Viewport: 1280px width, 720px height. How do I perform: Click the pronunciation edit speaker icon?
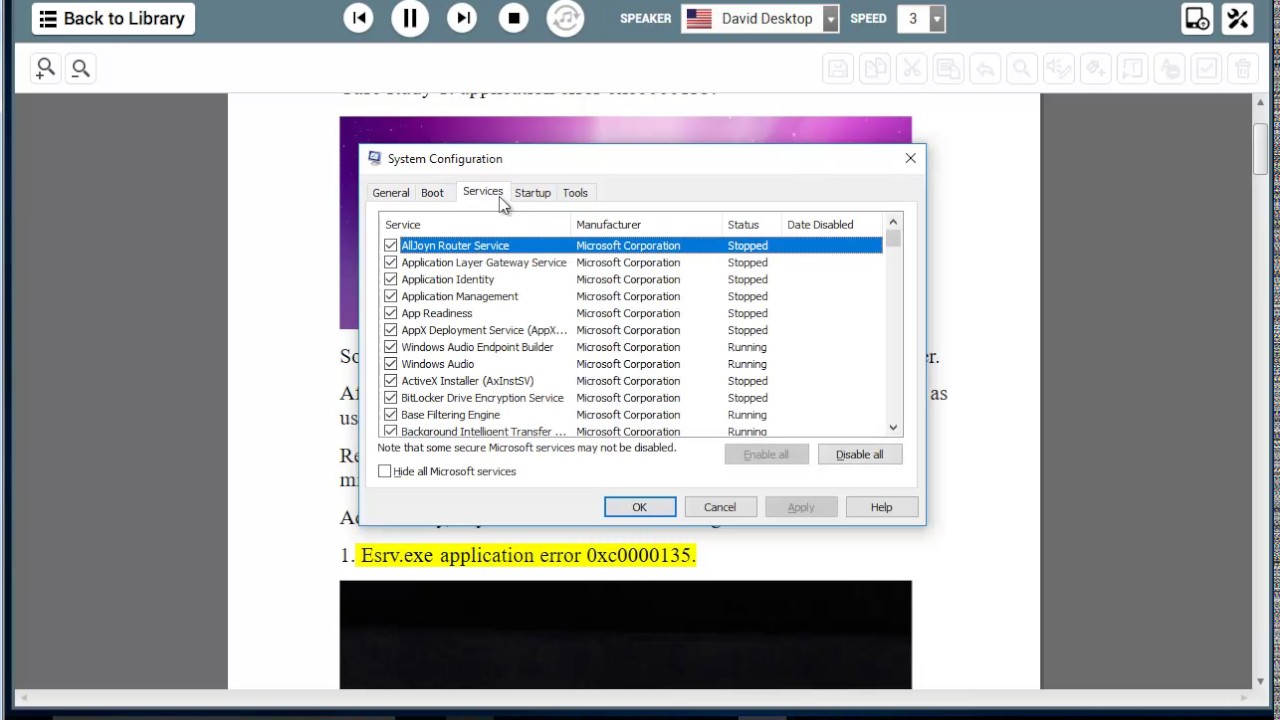1059,69
